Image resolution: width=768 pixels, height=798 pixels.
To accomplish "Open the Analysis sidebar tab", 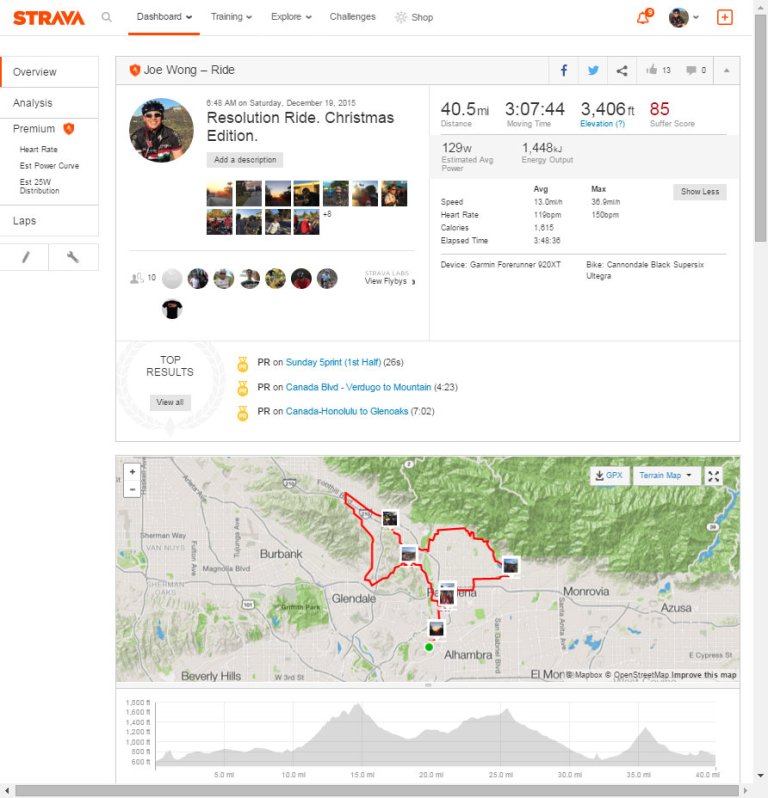I will (33, 103).
